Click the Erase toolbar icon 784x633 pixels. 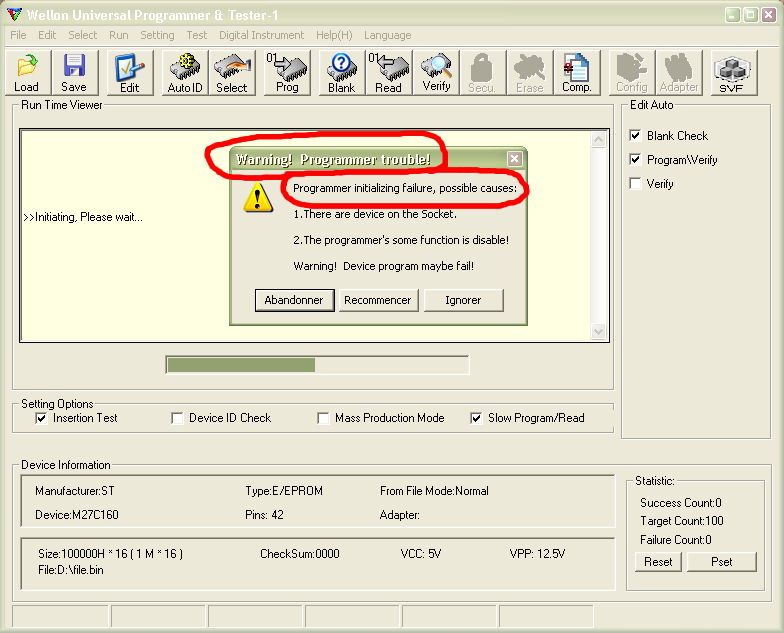point(530,72)
